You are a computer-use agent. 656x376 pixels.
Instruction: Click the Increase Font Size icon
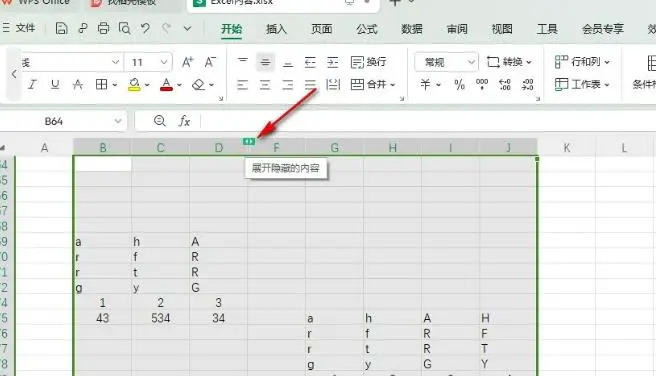pyautogui.click(x=188, y=62)
